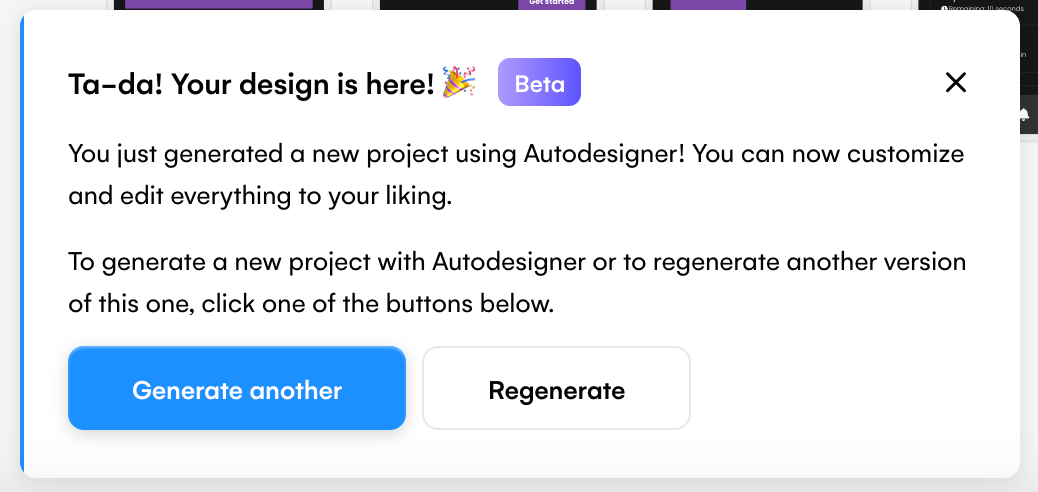Click the Remaining 10 seconds timer text
Viewport: 1038px width, 492px height.
983,9
